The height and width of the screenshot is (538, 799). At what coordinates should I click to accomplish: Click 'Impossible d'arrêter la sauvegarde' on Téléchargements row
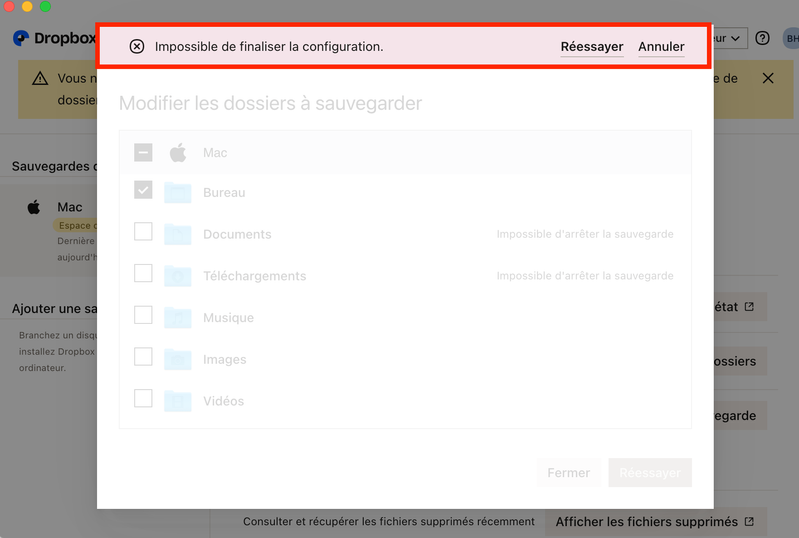585,276
